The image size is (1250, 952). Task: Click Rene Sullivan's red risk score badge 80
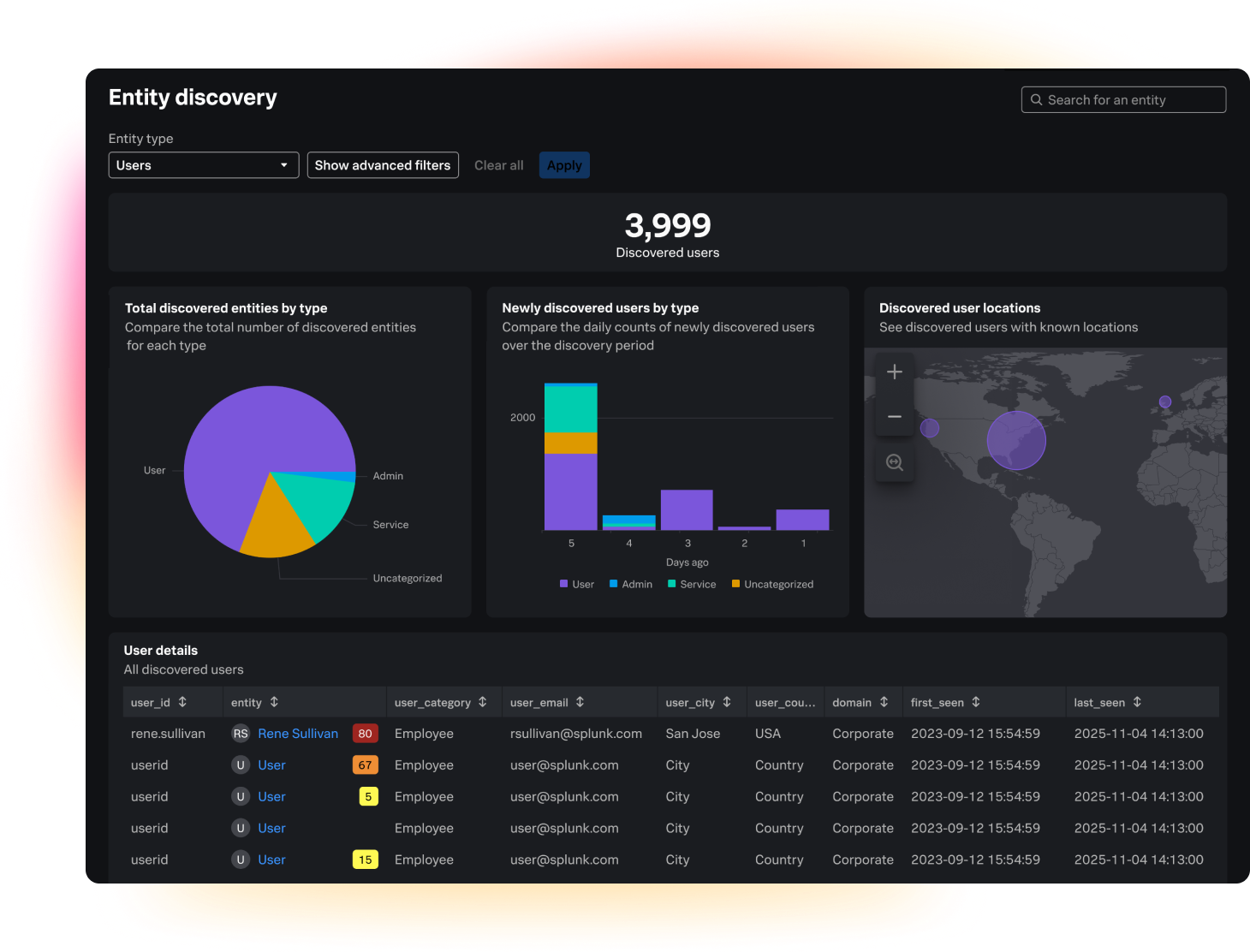point(365,733)
